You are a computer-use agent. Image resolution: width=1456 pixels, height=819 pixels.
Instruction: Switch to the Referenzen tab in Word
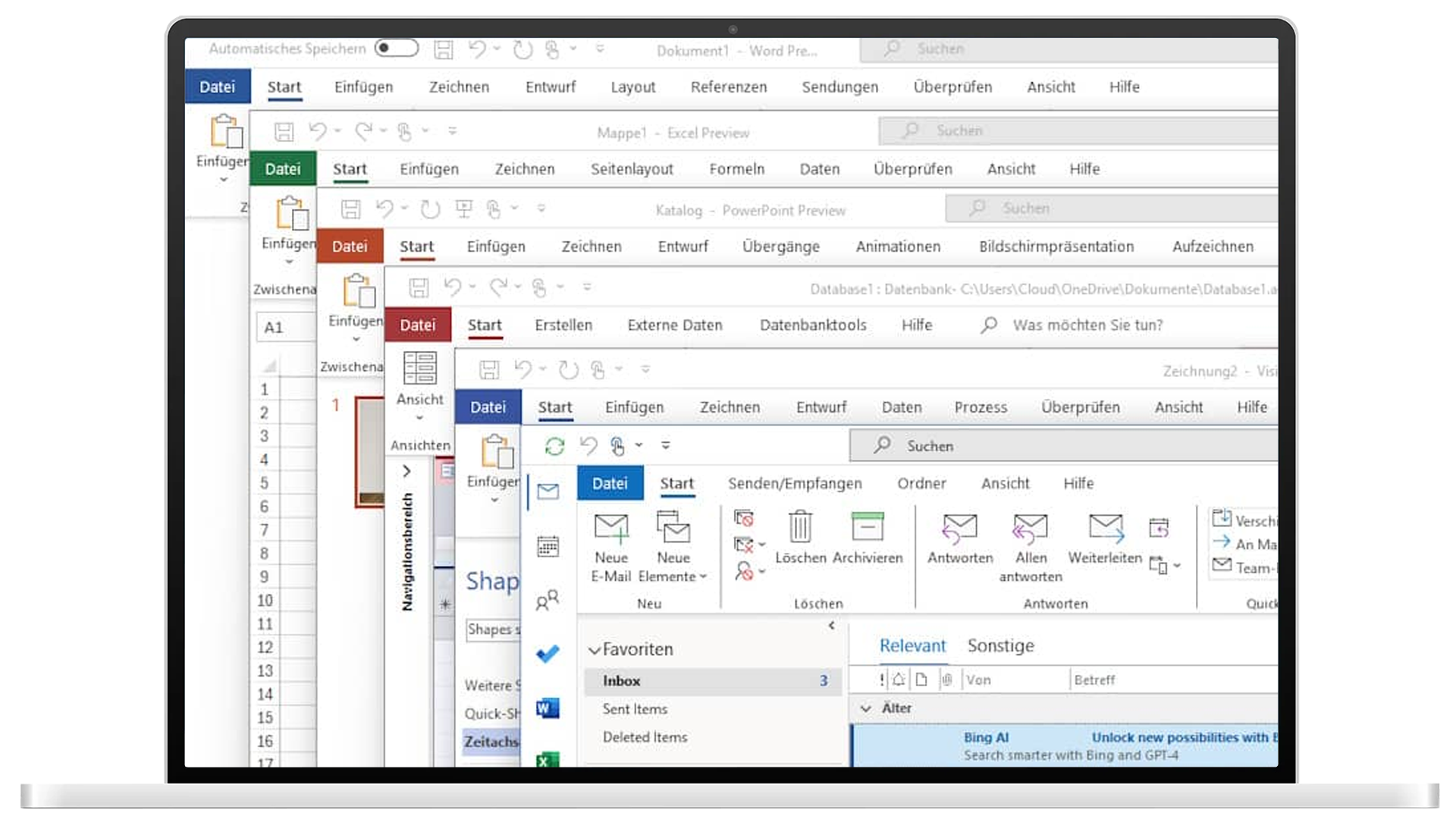(728, 86)
